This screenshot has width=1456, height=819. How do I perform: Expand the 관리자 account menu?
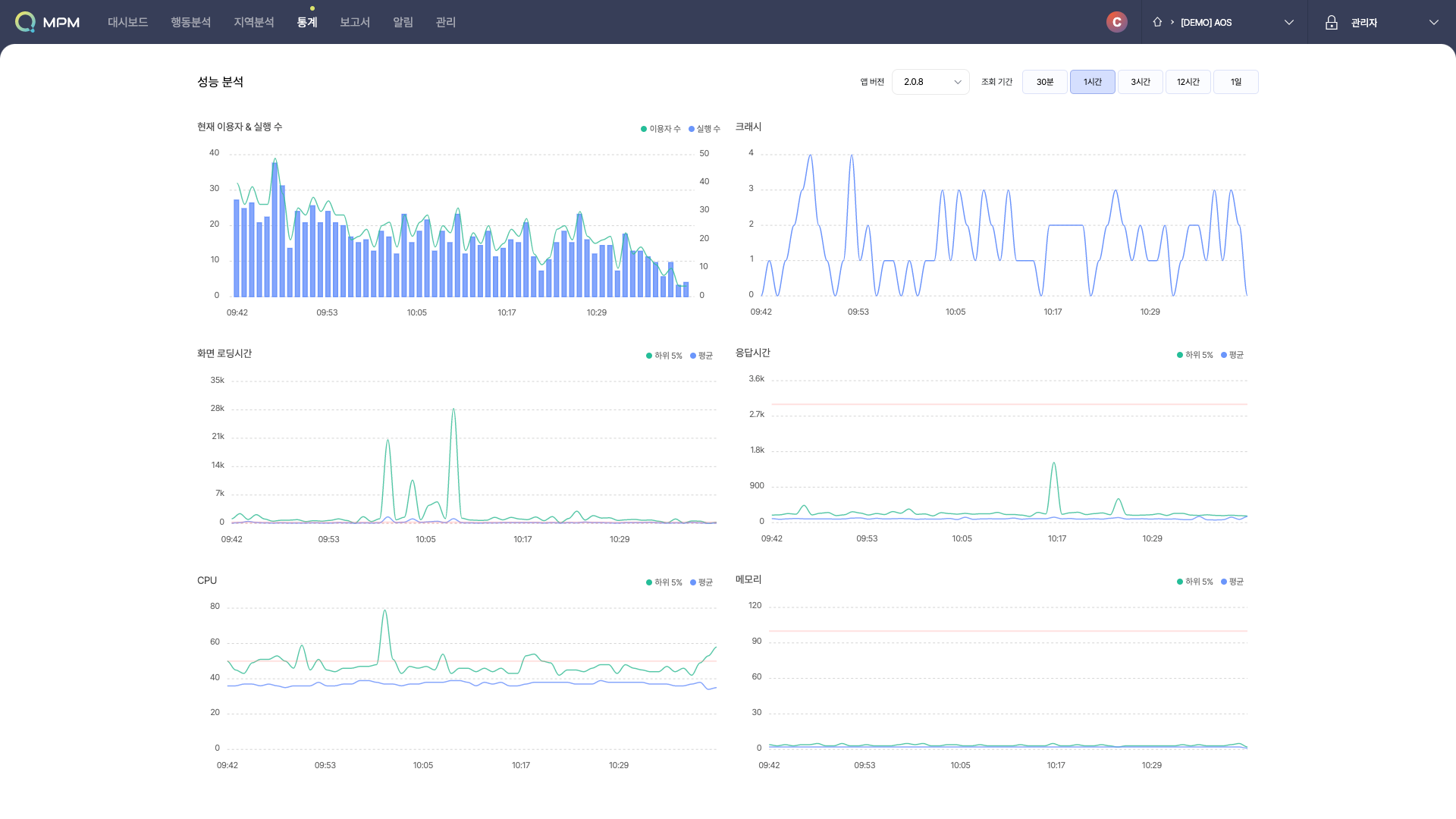pos(1433,23)
